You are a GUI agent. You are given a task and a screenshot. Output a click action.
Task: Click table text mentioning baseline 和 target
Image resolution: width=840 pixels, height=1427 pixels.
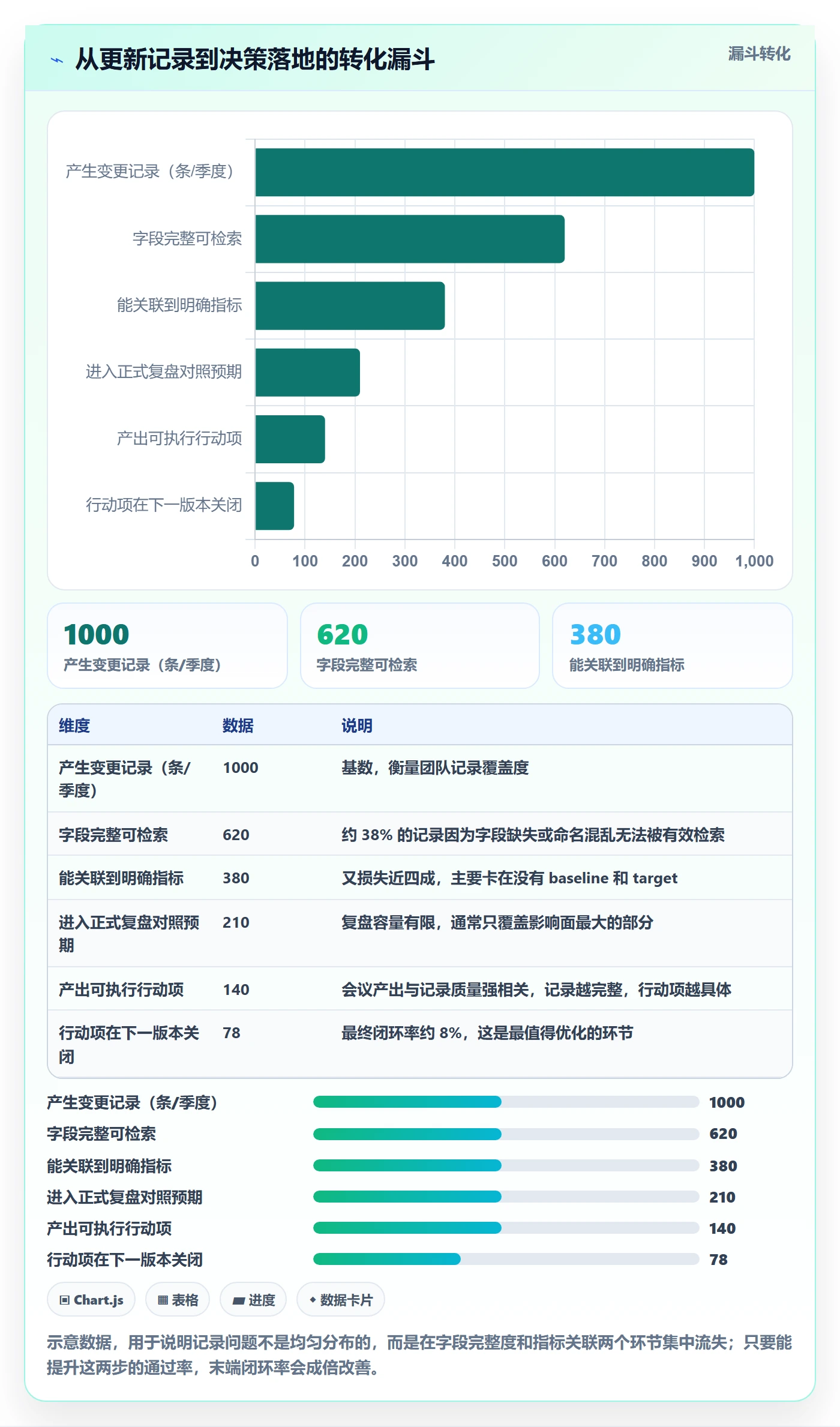point(509,878)
